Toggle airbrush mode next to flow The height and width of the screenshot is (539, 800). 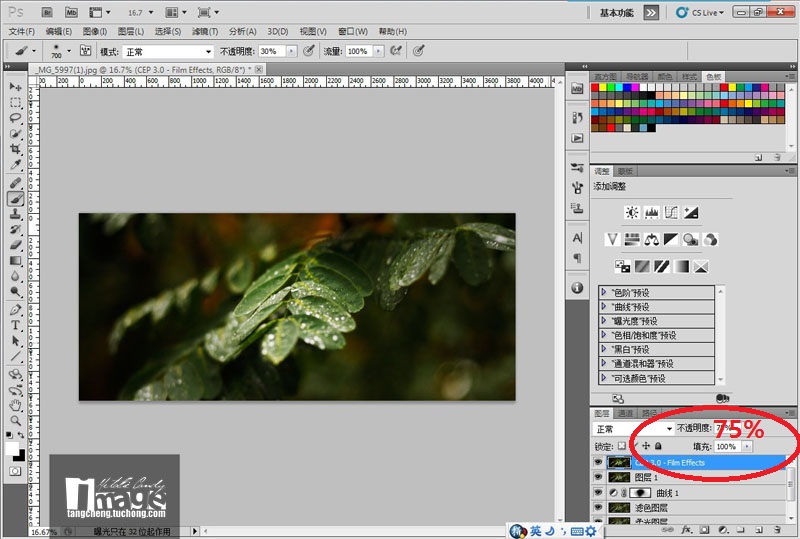pos(395,51)
